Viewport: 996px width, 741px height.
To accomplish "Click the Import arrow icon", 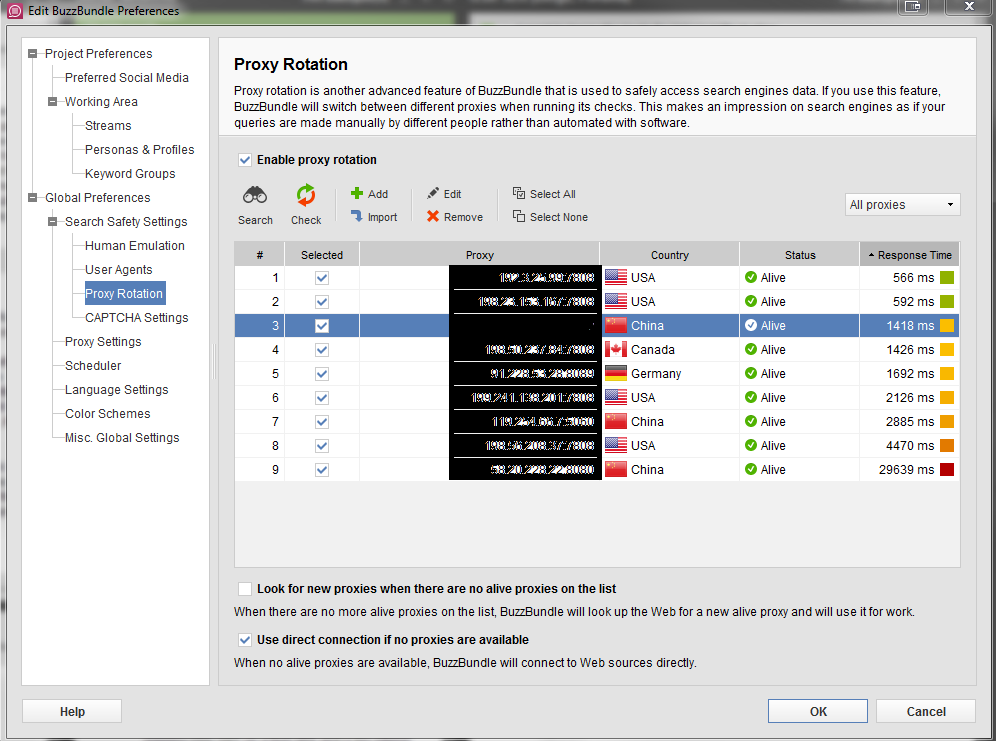I will pos(357,217).
